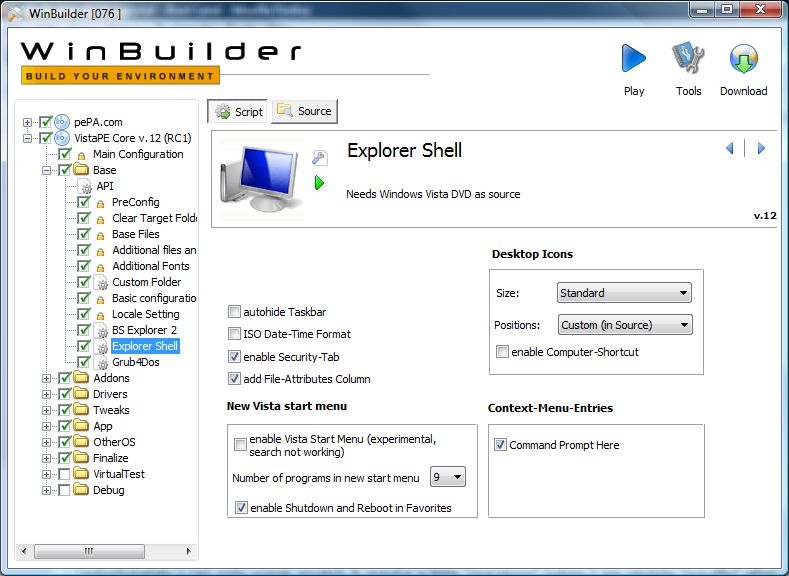Open the Positions dropdown
This screenshot has width=789, height=576.
coord(624,325)
